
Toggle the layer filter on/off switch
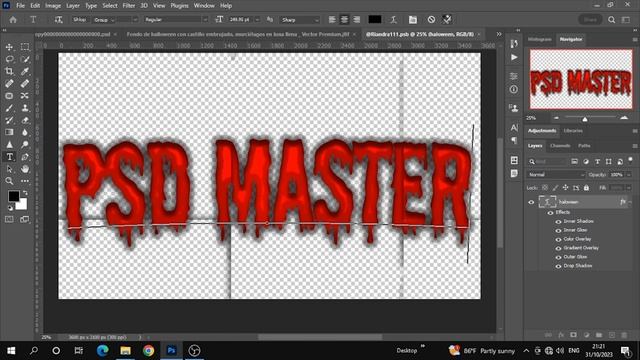pos(630,160)
